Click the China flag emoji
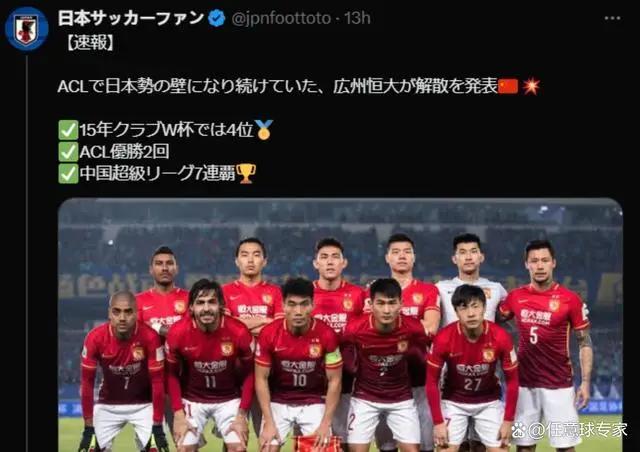640x452 pixels. click(508, 87)
